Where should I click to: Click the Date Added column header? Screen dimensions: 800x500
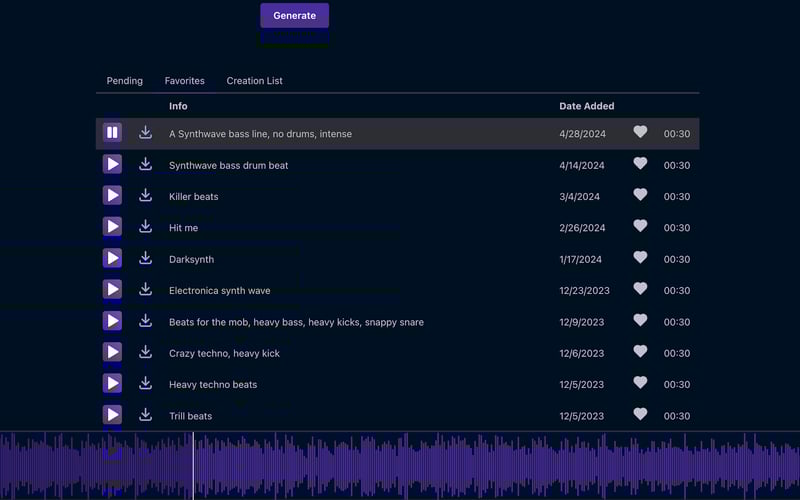click(x=587, y=106)
